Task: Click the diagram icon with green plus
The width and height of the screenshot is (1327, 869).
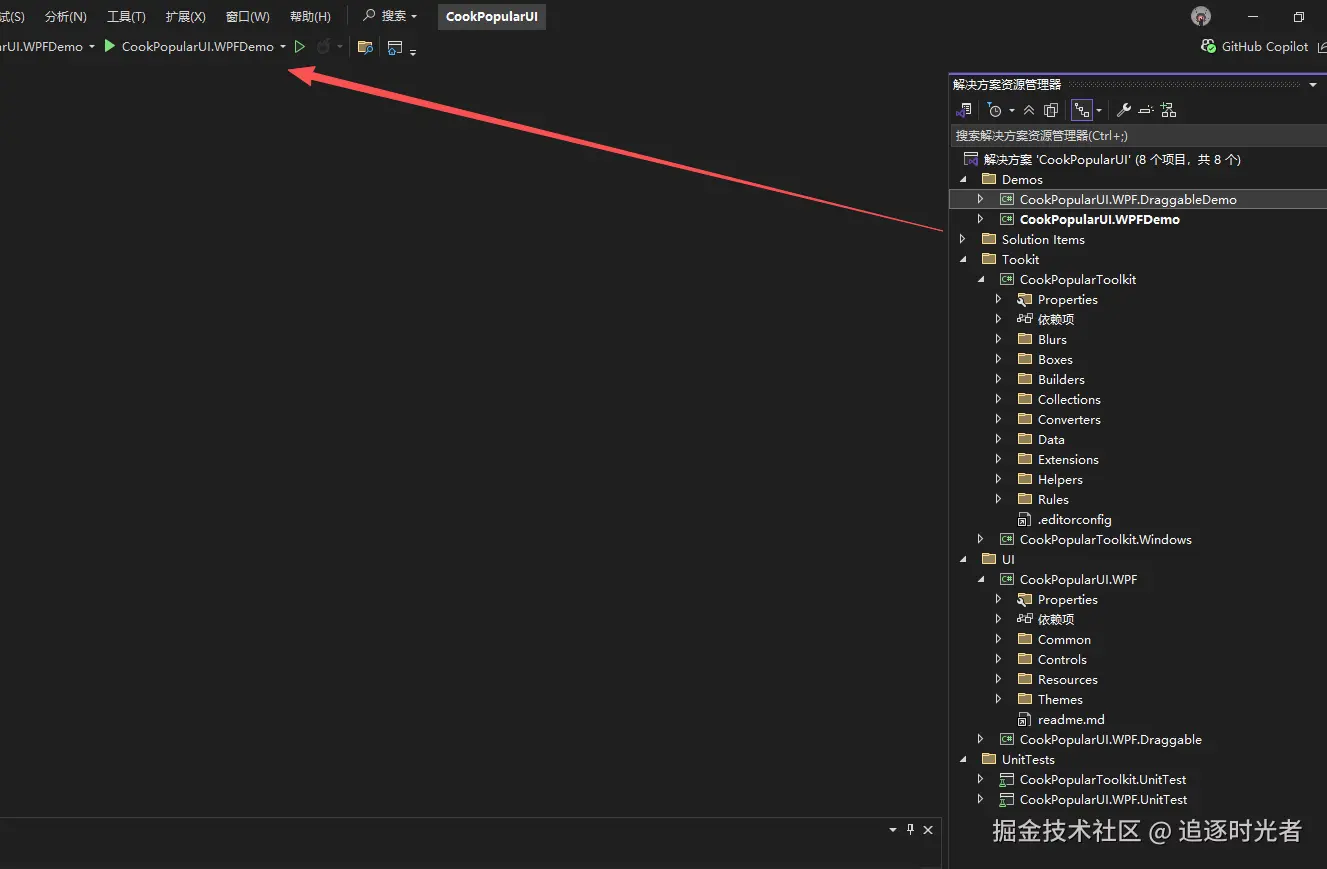Action: pos(1168,110)
